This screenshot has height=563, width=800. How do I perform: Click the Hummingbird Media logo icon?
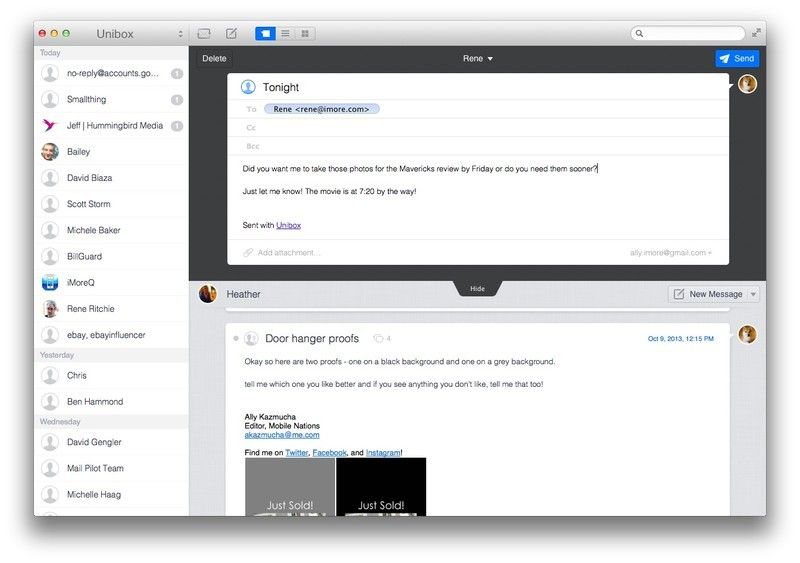[x=50, y=126]
